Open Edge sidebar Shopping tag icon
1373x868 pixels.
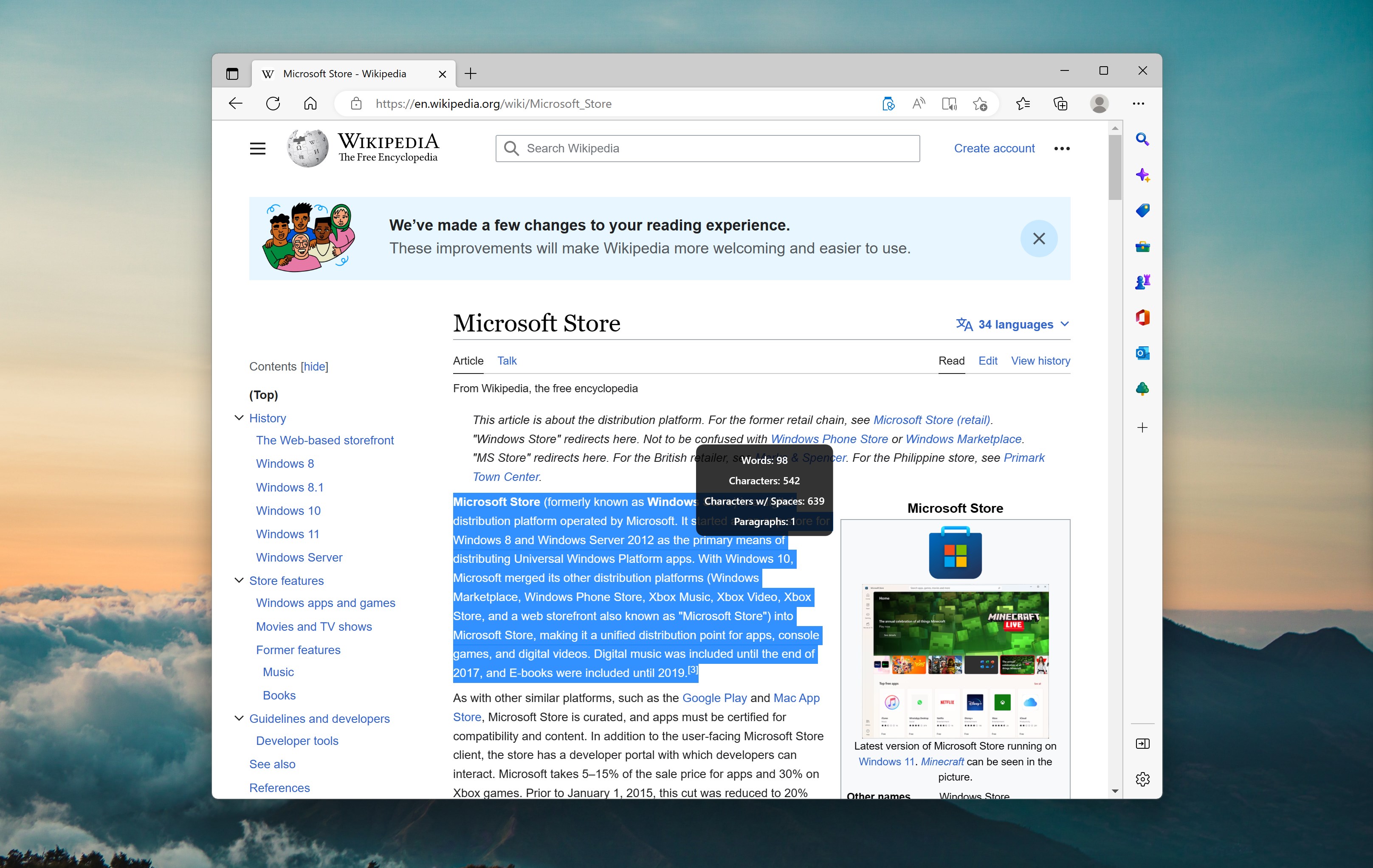pyautogui.click(x=1142, y=211)
